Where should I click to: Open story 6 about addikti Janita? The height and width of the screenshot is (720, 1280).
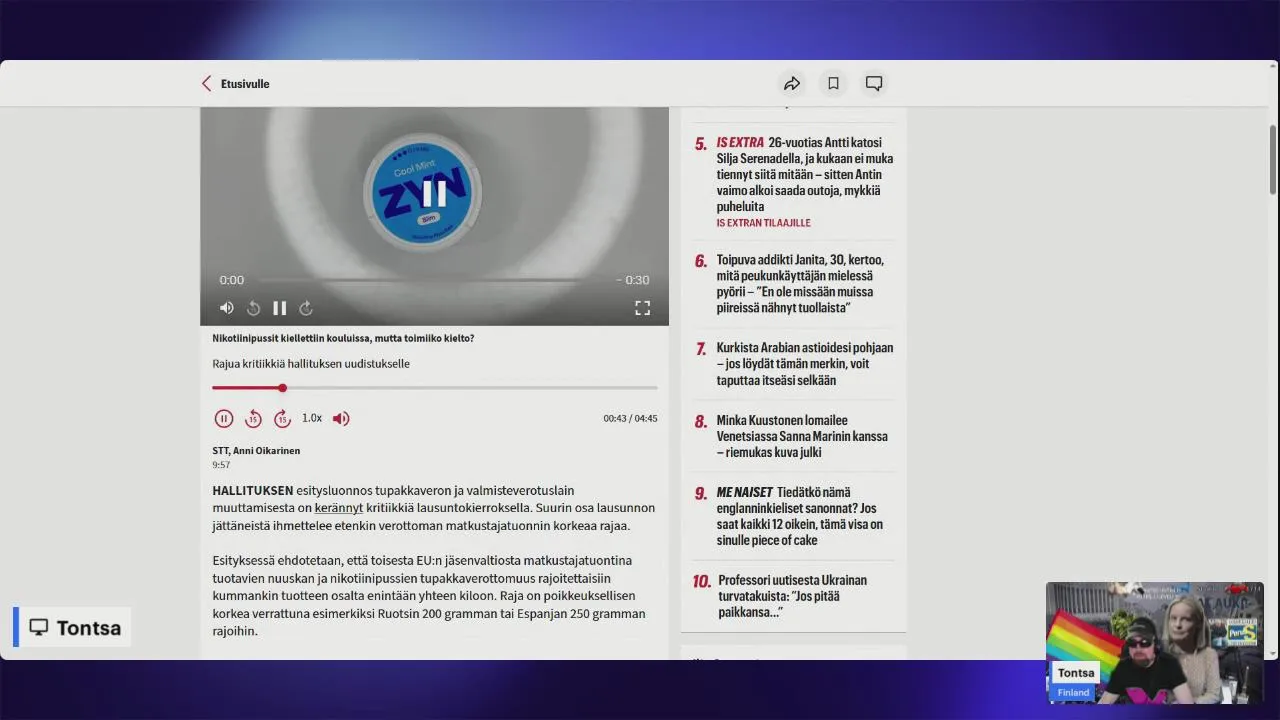click(800, 284)
